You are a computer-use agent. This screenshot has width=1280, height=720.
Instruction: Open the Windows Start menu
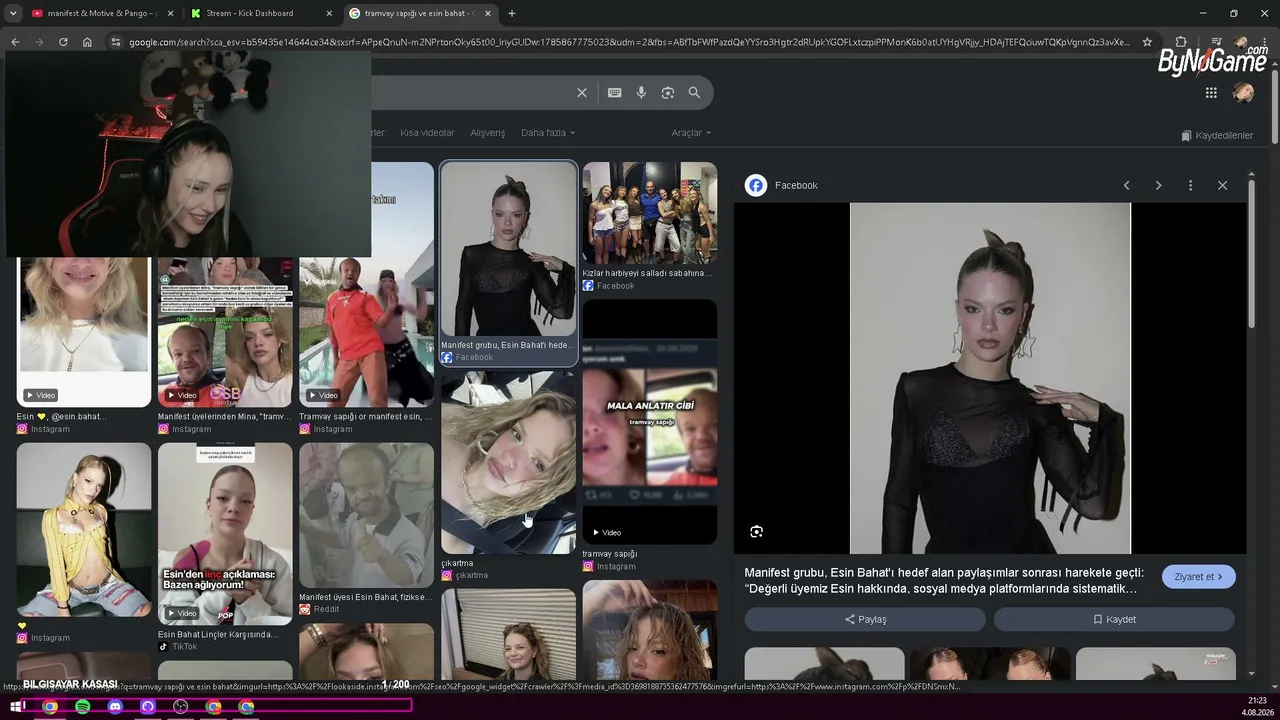click(x=17, y=706)
